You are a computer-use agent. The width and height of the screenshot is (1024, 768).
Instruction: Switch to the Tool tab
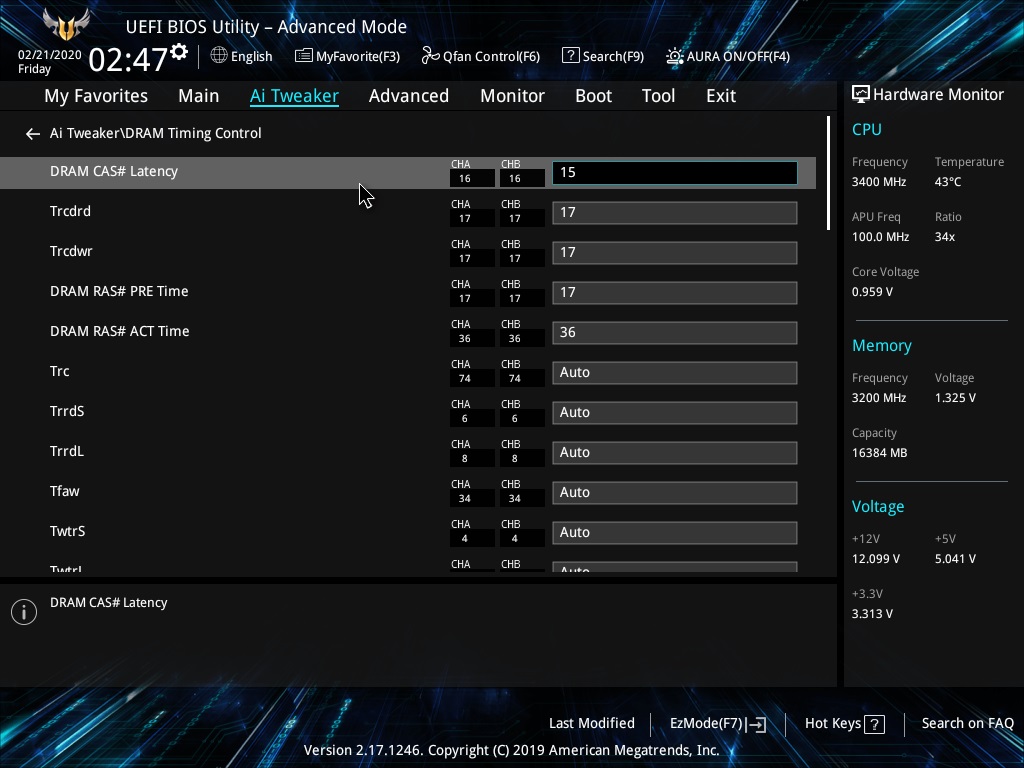658,96
